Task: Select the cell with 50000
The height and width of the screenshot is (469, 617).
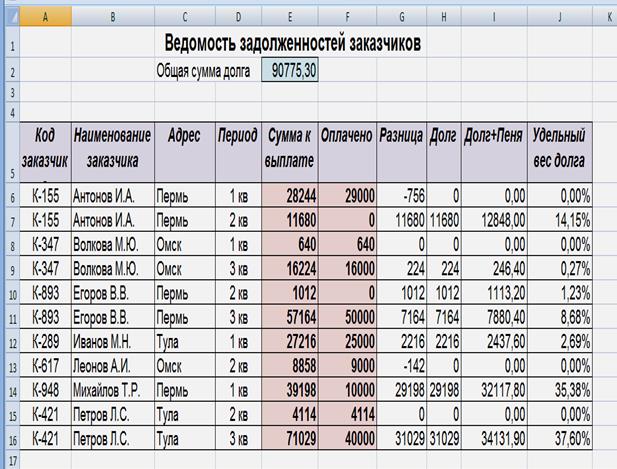Action: tap(347, 317)
